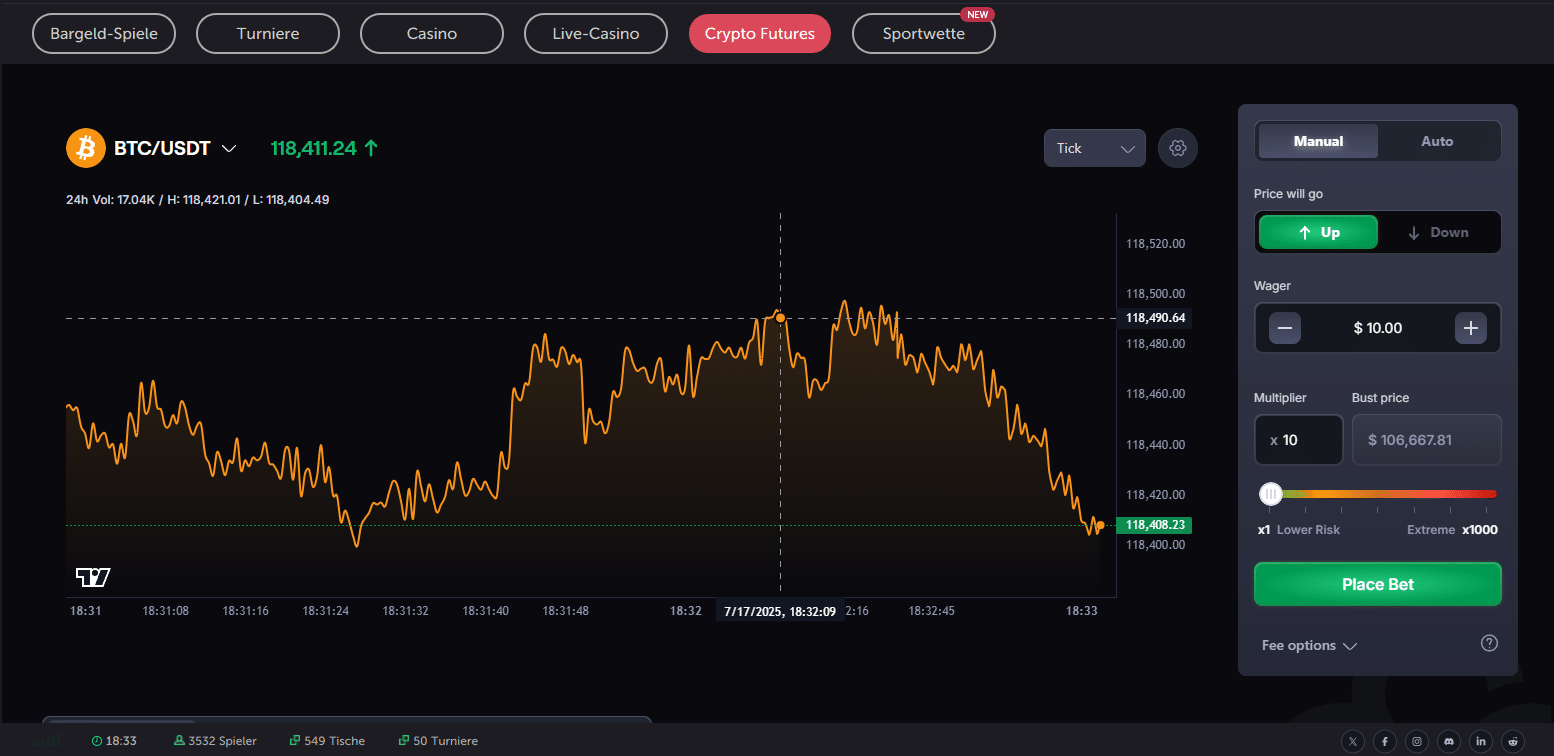Click the multiplier risk slider handle
The image size is (1554, 756).
point(1270,493)
